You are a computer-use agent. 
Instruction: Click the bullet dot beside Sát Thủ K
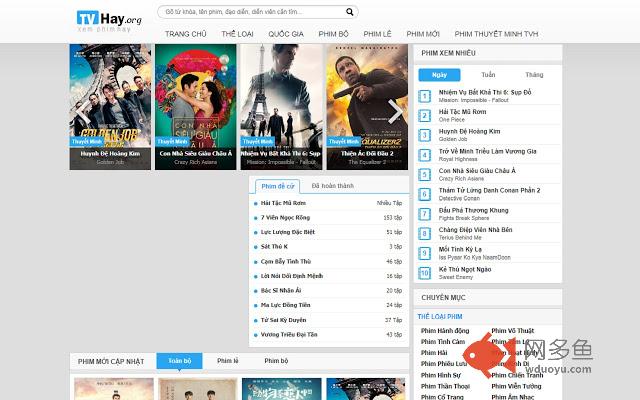pyautogui.click(x=254, y=245)
